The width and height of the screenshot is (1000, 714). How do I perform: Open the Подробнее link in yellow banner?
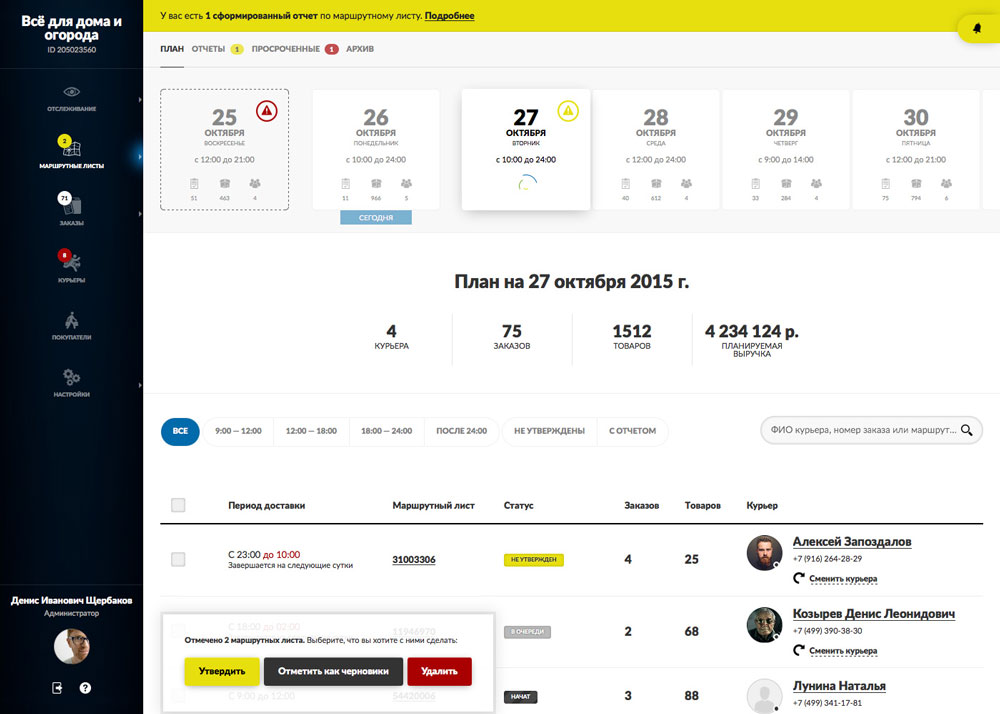[450, 16]
